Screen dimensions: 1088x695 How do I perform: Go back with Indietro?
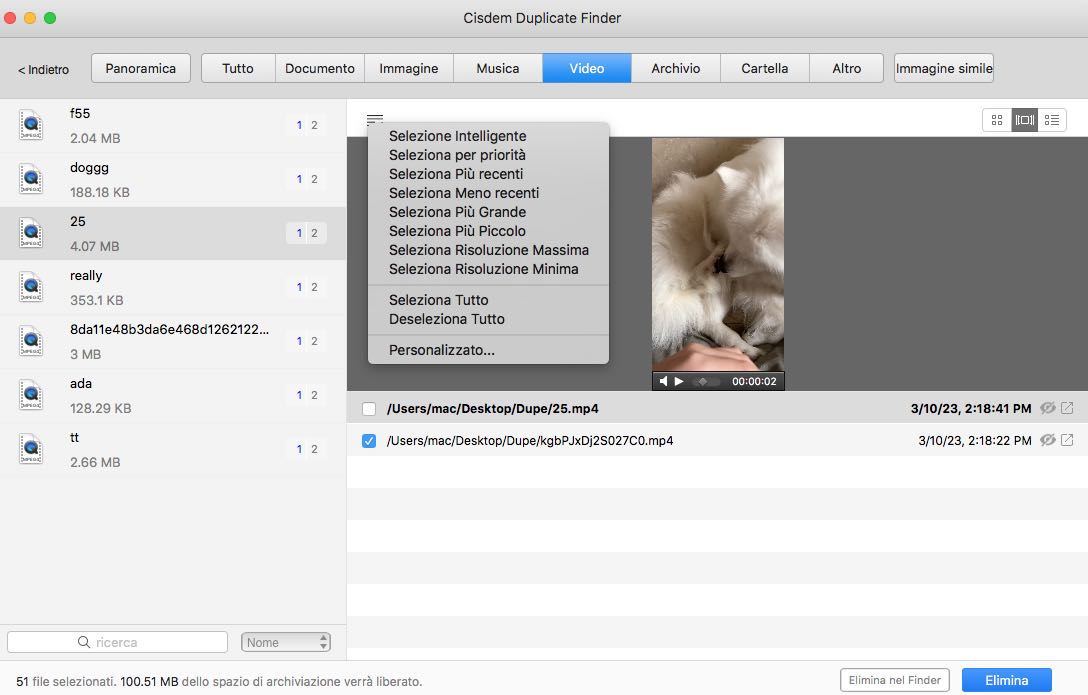[x=43, y=69]
